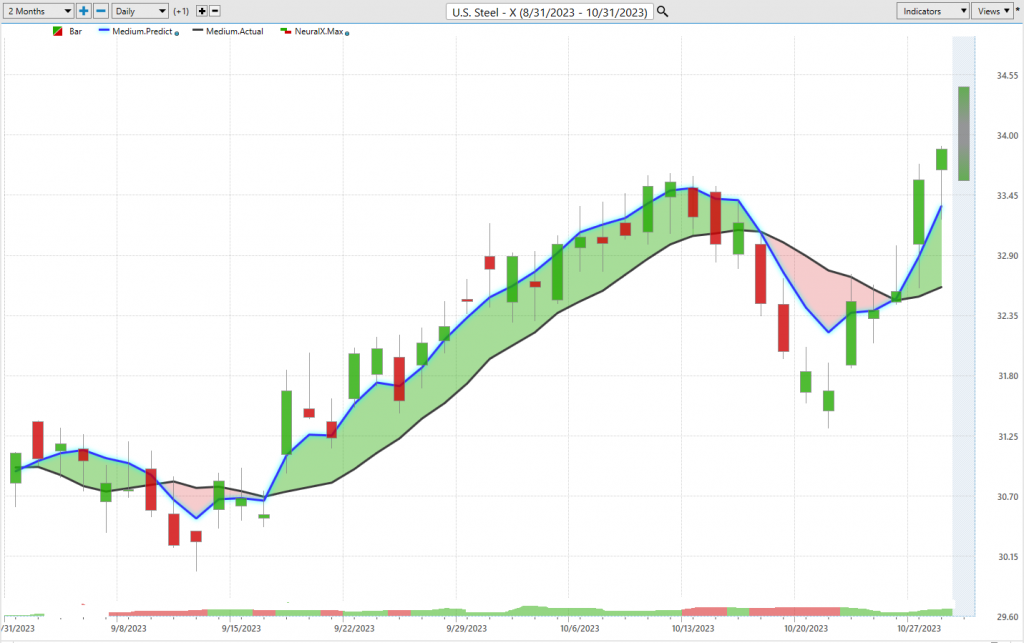Click the 10/27/2023 date label
This screenshot has height=643, width=1024.
[919, 629]
